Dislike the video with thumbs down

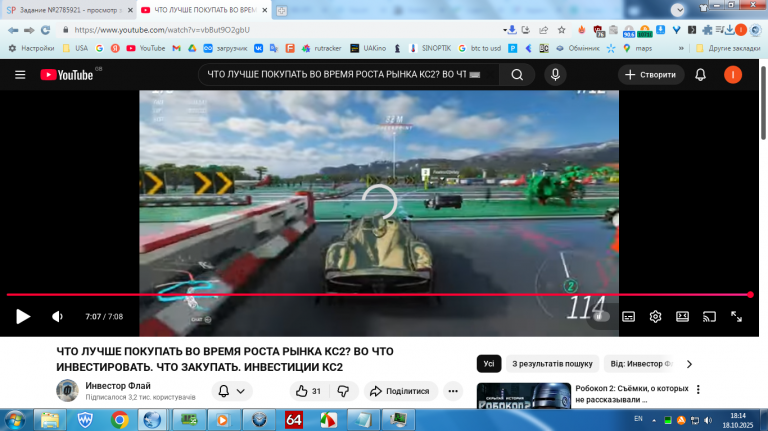click(343, 391)
